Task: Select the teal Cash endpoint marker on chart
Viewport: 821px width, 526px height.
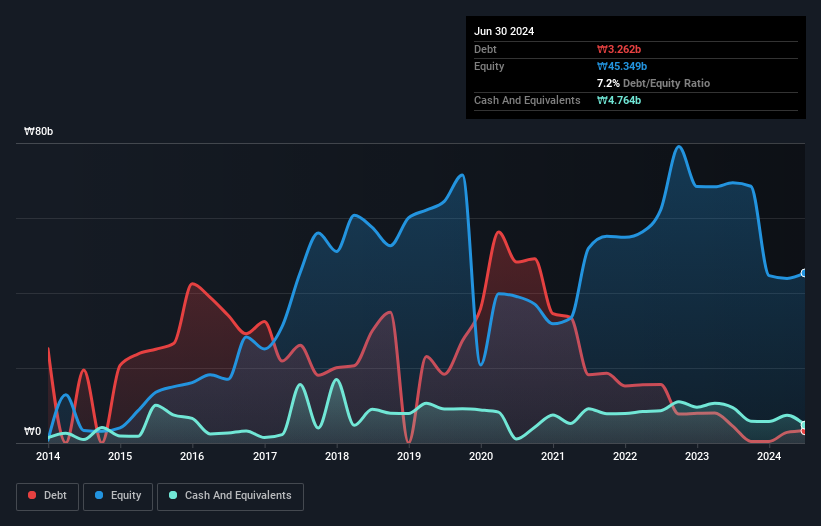Action: point(804,424)
